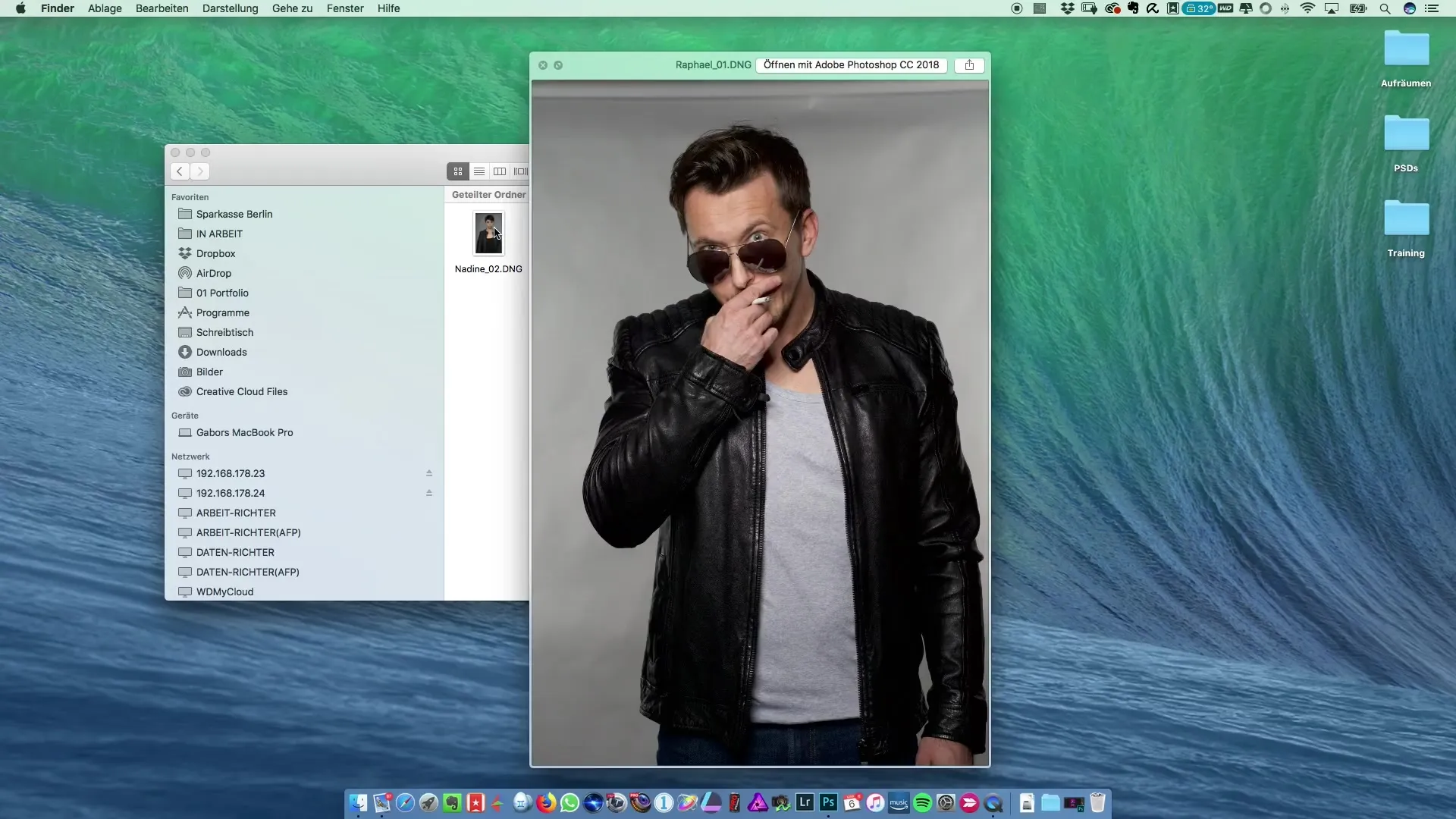Open Creative Cloud Files in sidebar

pyautogui.click(x=241, y=391)
